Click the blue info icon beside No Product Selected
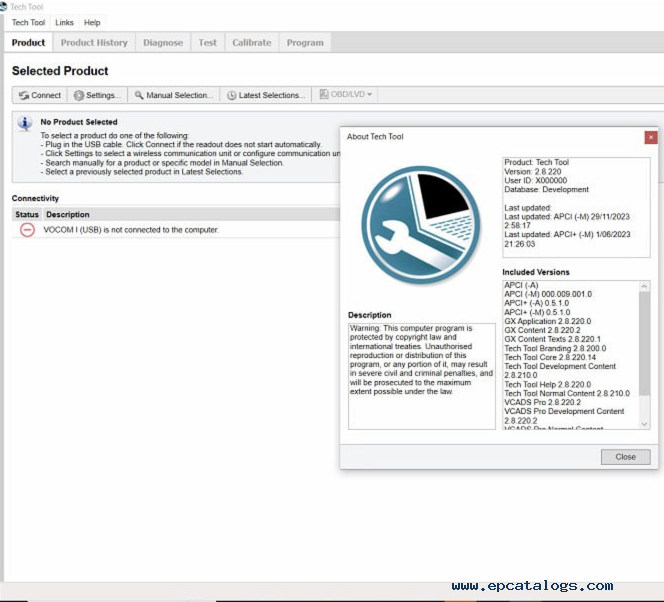Image resolution: width=664 pixels, height=602 pixels. coord(26,123)
